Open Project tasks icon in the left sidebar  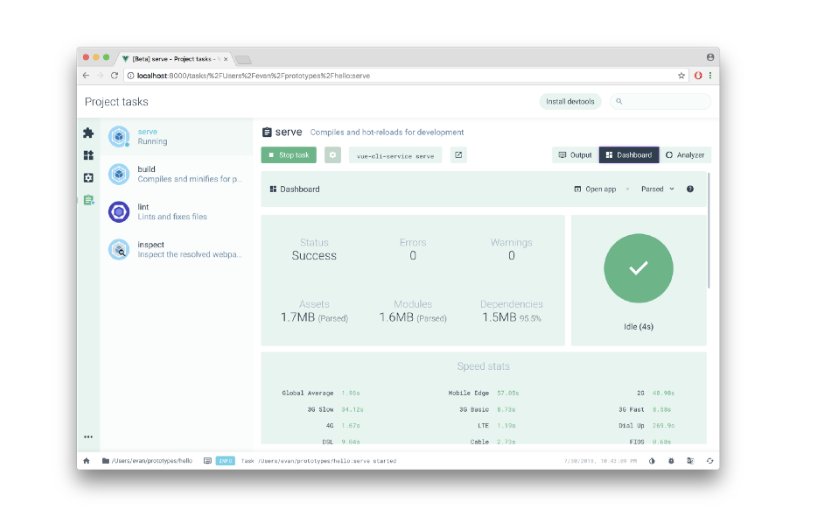tap(88, 200)
